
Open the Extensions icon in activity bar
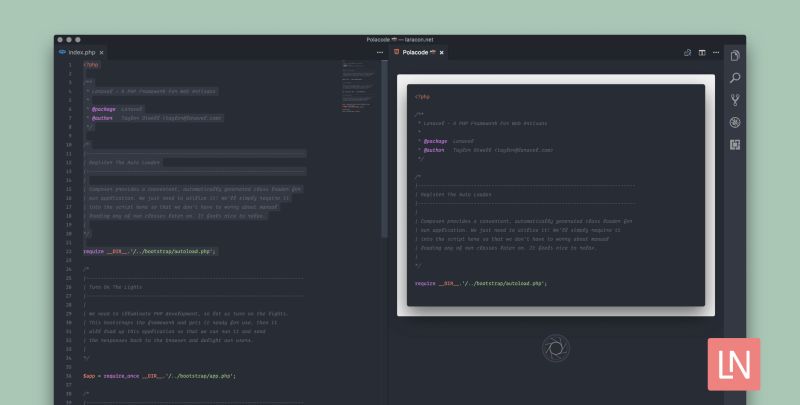pos(735,145)
